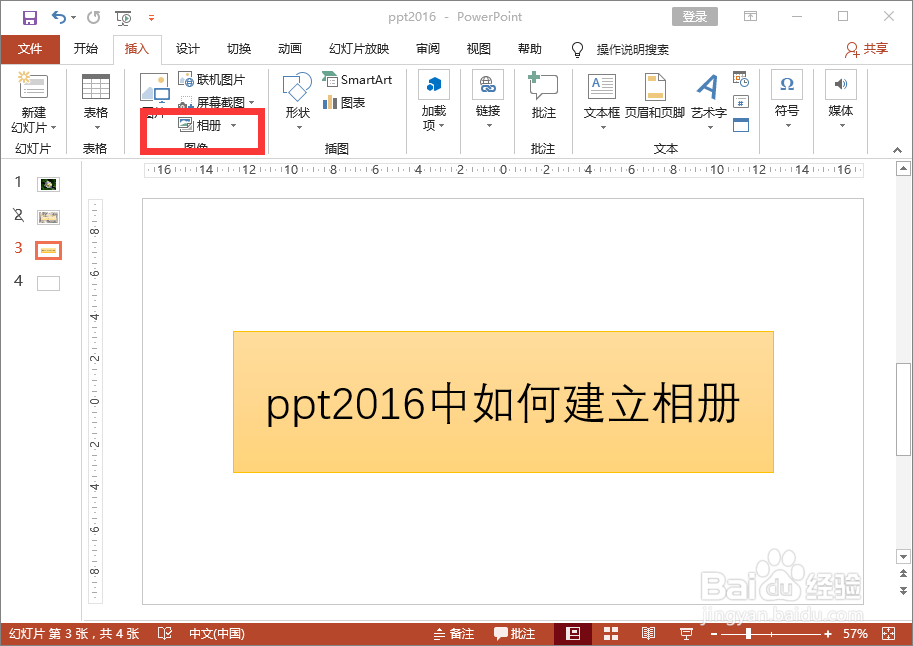Screen dimensions: 913x646
Task: Insert a SmartArt graphic
Action: (x=358, y=79)
